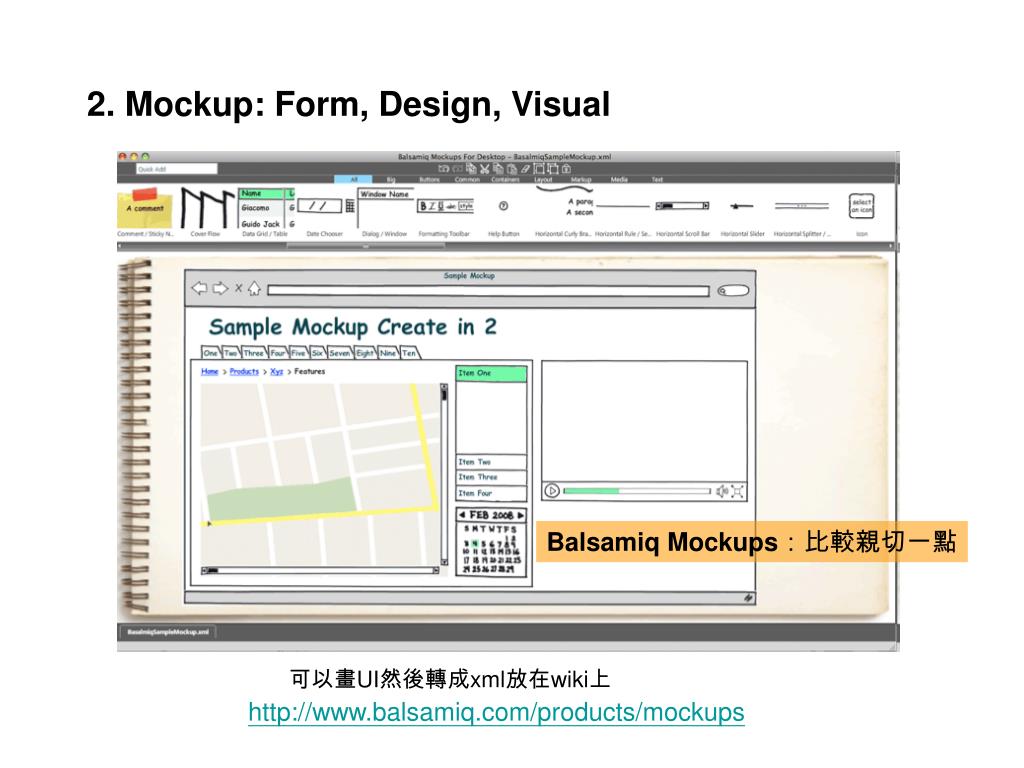Select Item Two in the list

pyautogui.click(x=491, y=462)
